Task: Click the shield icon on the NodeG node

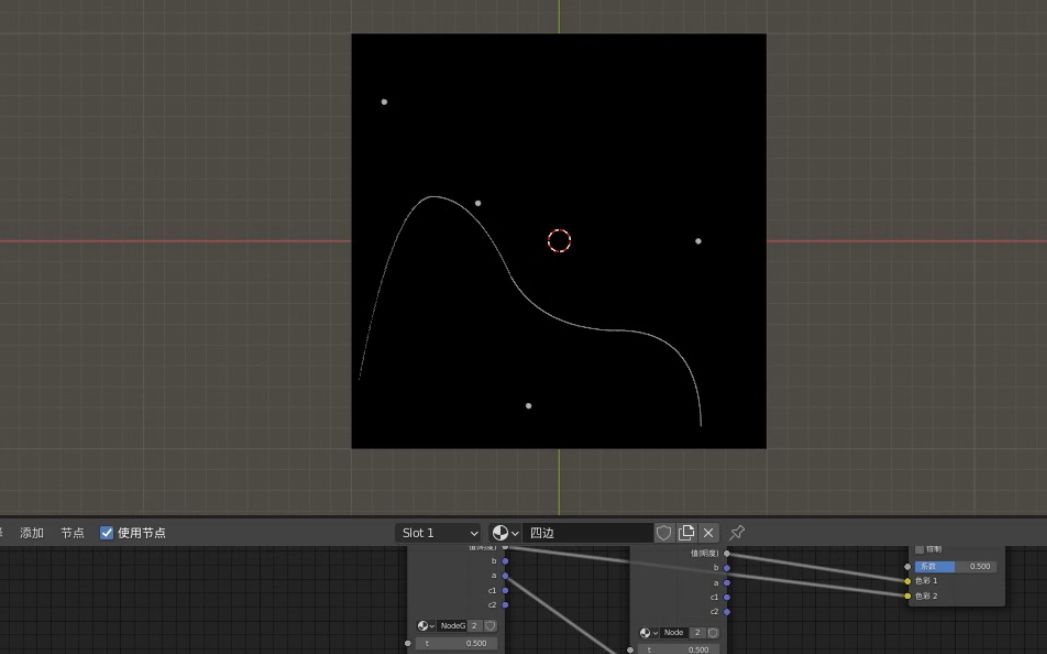Action: tap(489, 626)
